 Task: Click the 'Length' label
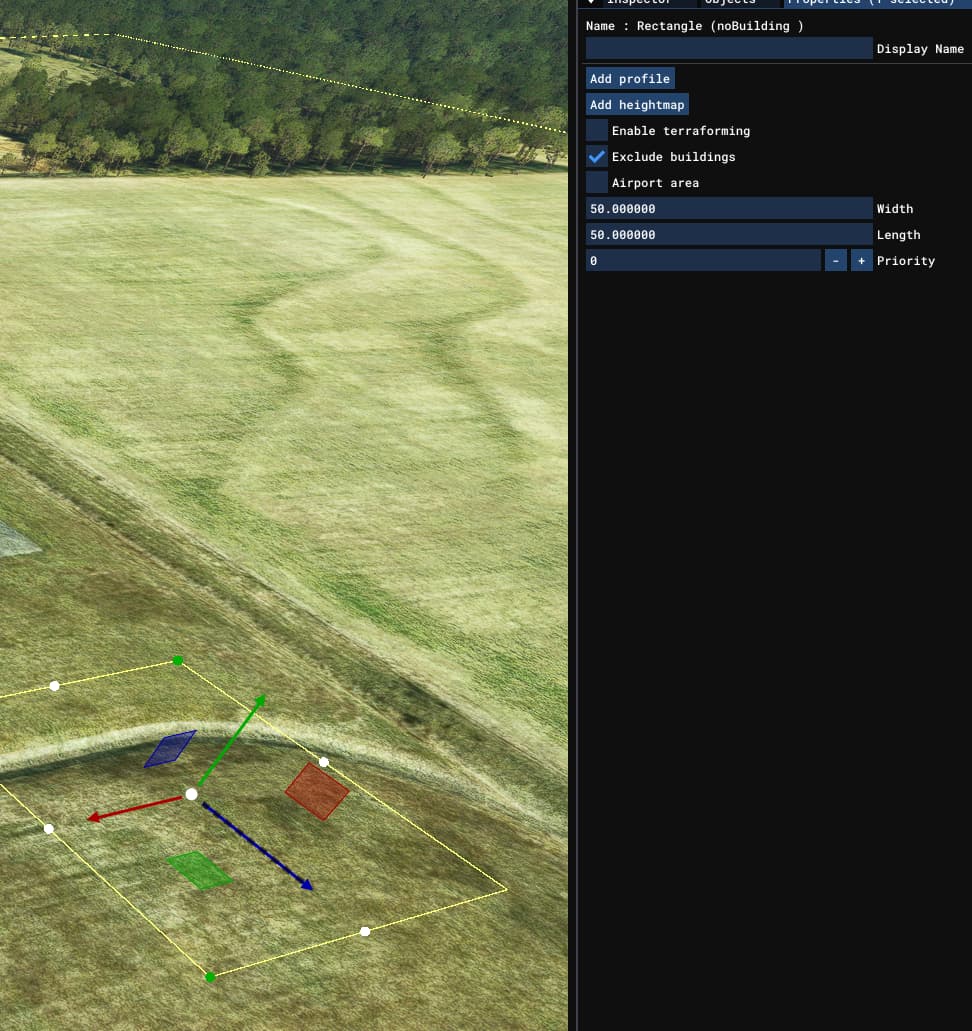pos(898,235)
